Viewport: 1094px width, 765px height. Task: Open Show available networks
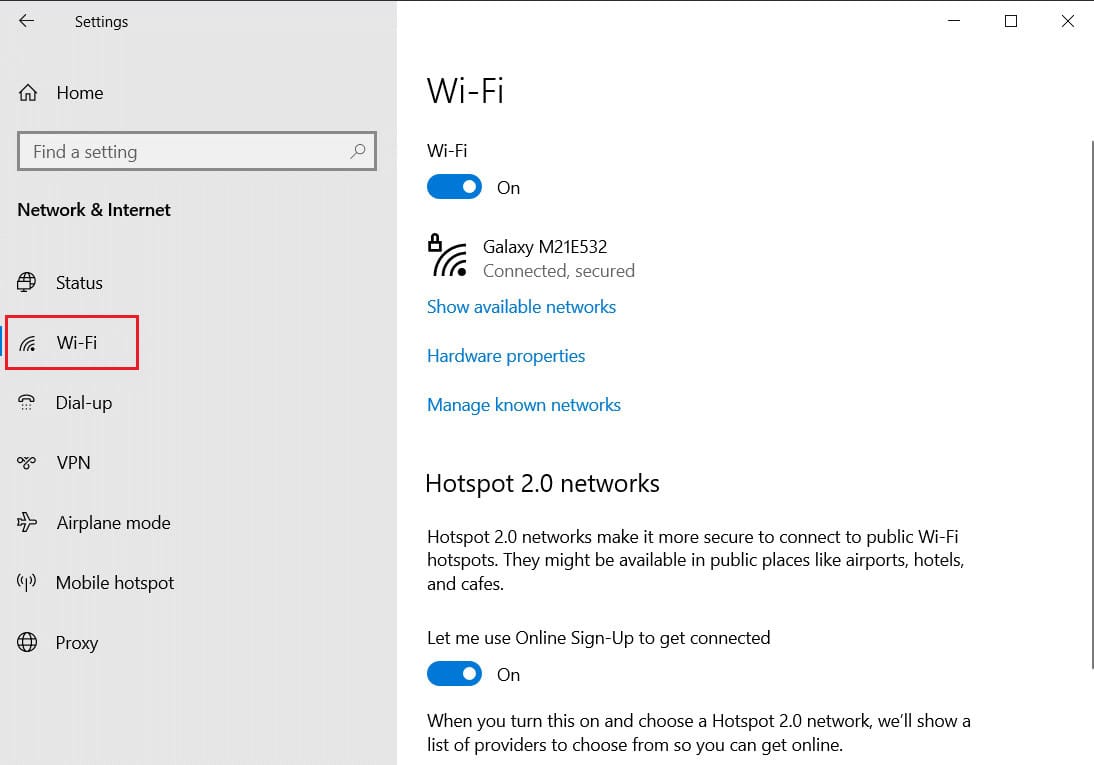521,307
